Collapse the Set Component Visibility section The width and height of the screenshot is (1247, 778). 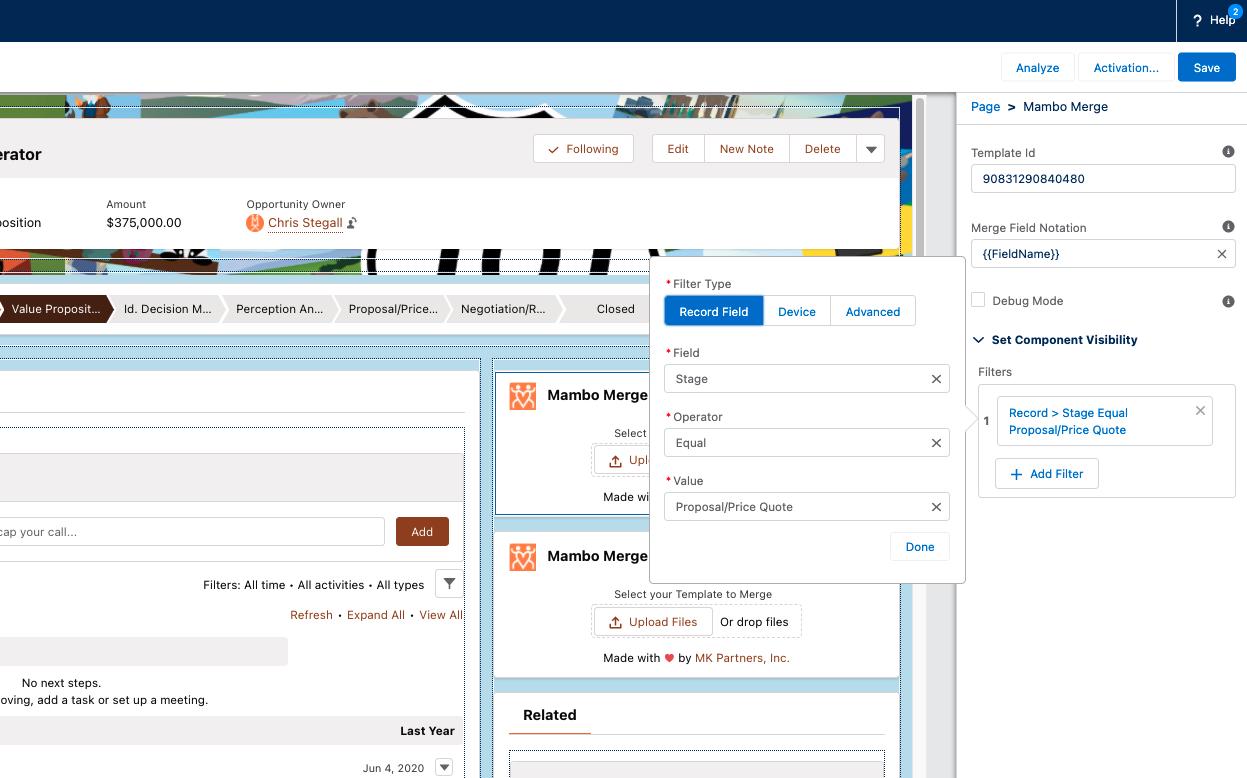[x=979, y=340]
